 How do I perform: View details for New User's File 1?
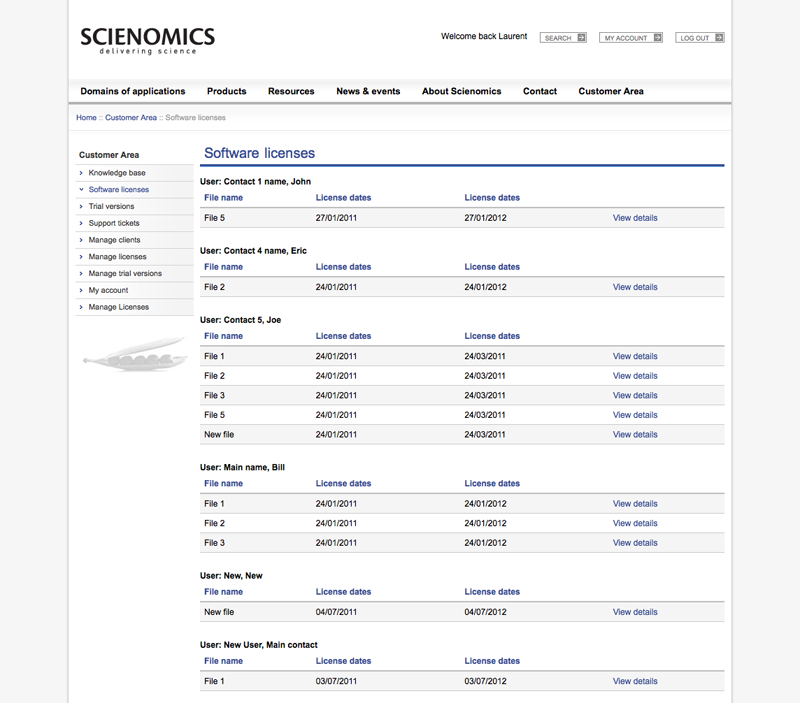635,681
